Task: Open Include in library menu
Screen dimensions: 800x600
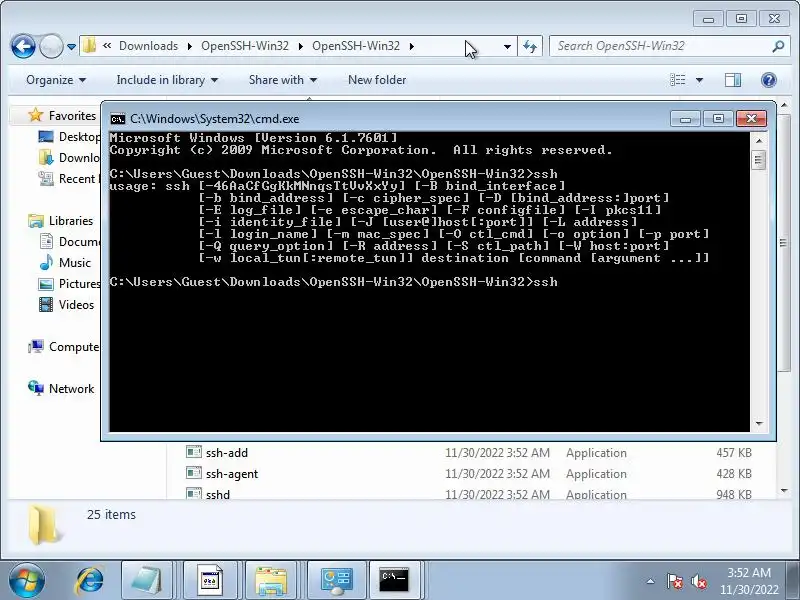Action: click(x=167, y=80)
